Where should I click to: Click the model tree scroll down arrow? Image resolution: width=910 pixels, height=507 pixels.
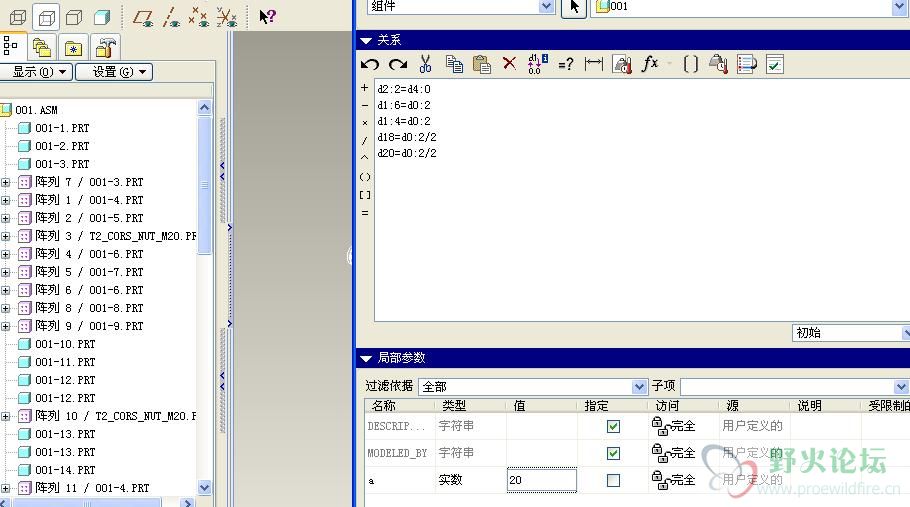(204, 487)
